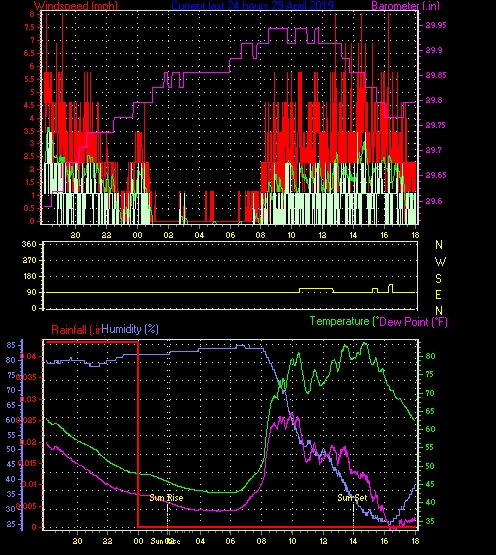Click the 'Temperature (°' legend label
This screenshot has height=555, width=496.
pyautogui.click(x=344, y=321)
